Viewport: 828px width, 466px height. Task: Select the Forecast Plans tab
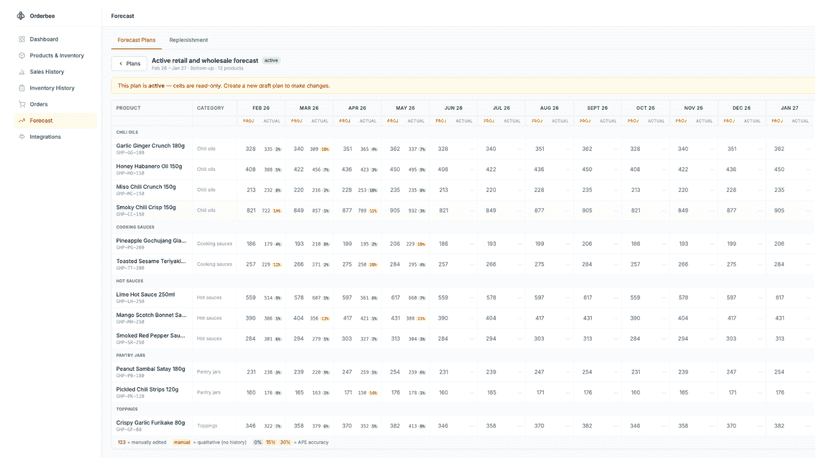click(x=136, y=40)
